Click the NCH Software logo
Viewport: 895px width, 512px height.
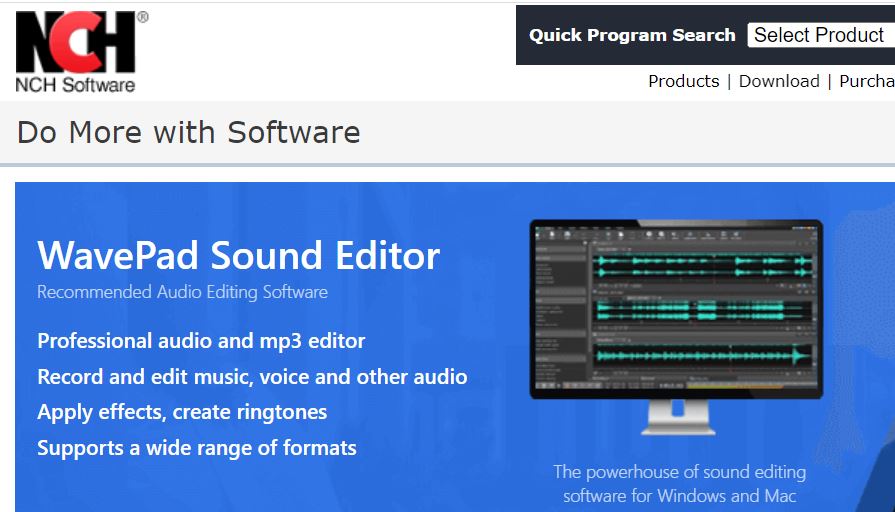81,52
